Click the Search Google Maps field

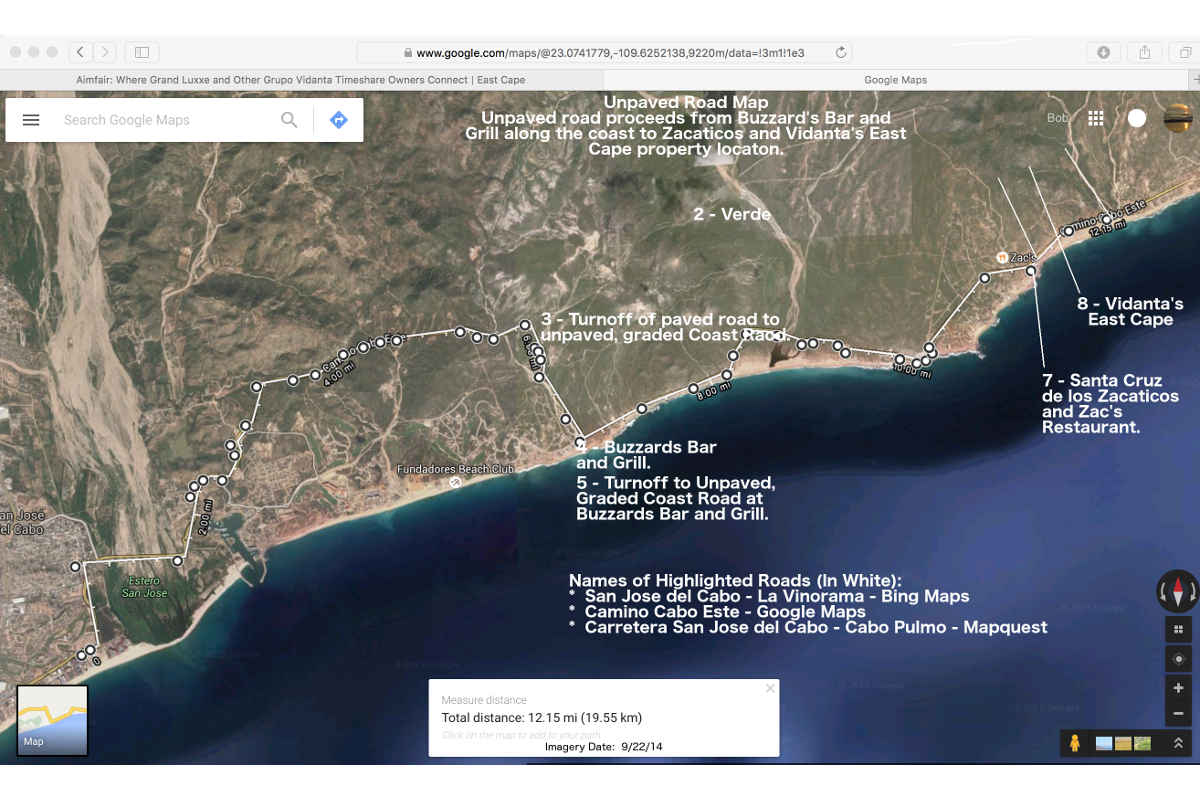(x=165, y=120)
